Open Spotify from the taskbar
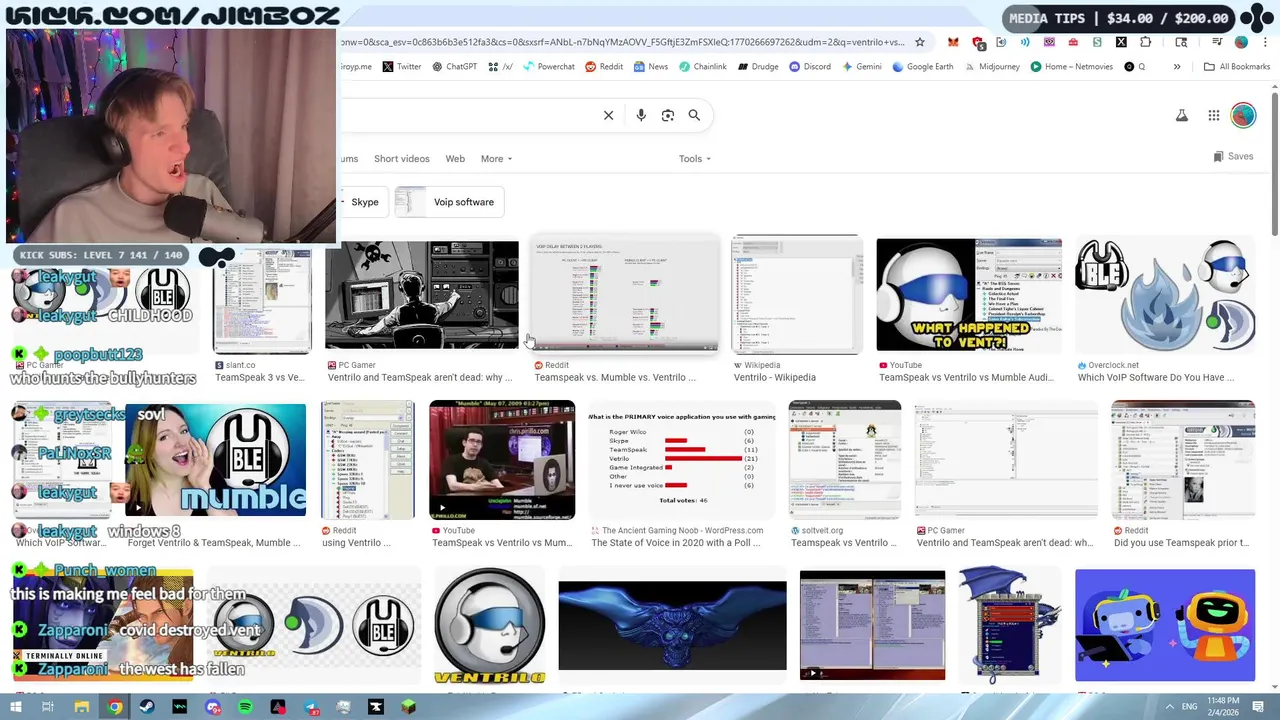 point(245,707)
